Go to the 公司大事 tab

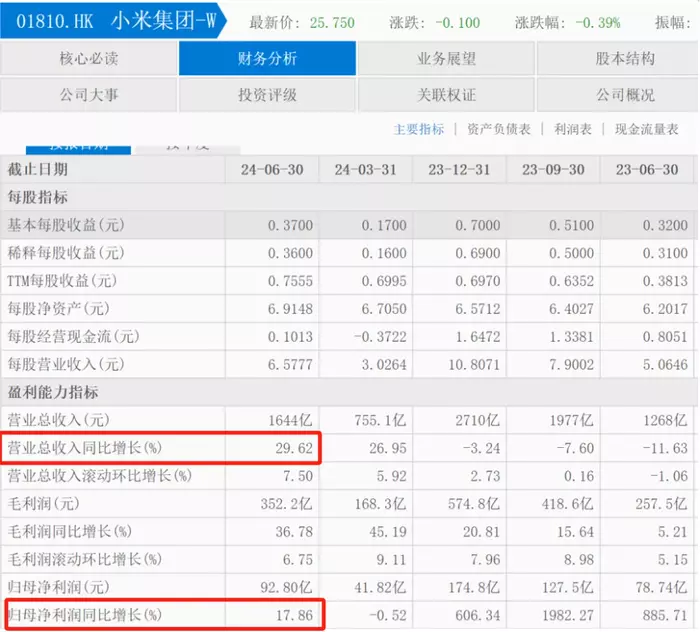point(89,95)
